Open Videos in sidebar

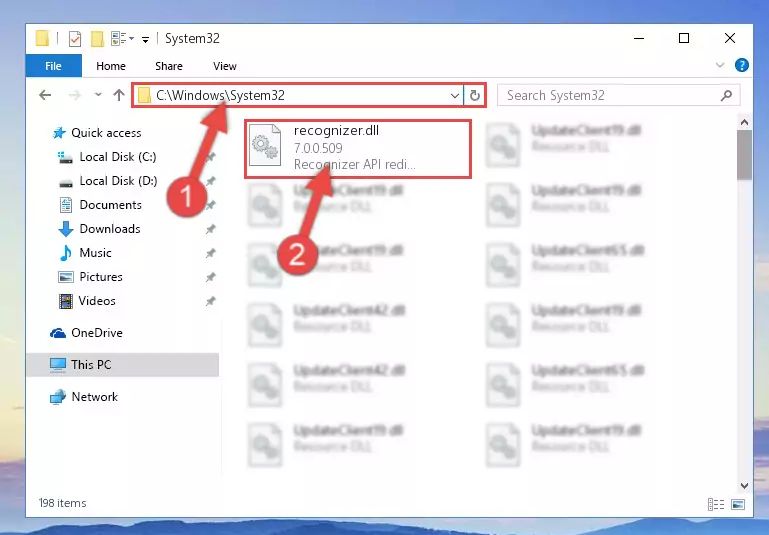point(97,301)
